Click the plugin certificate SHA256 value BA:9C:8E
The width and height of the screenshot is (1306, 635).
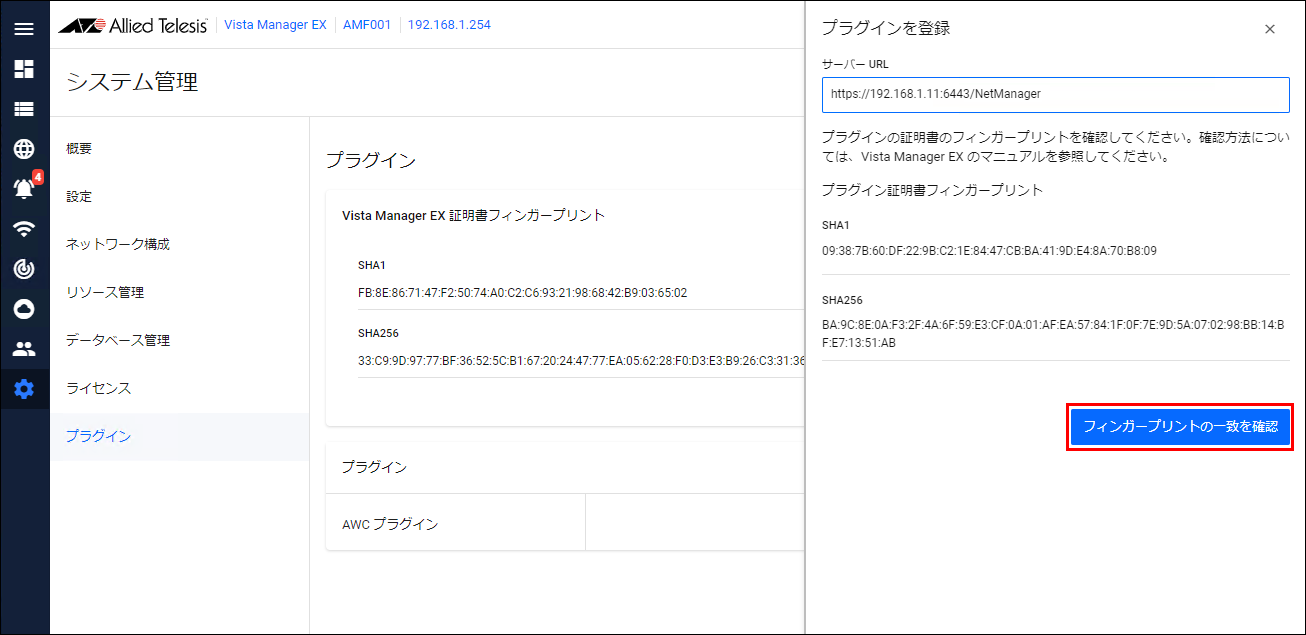point(1055,334)
